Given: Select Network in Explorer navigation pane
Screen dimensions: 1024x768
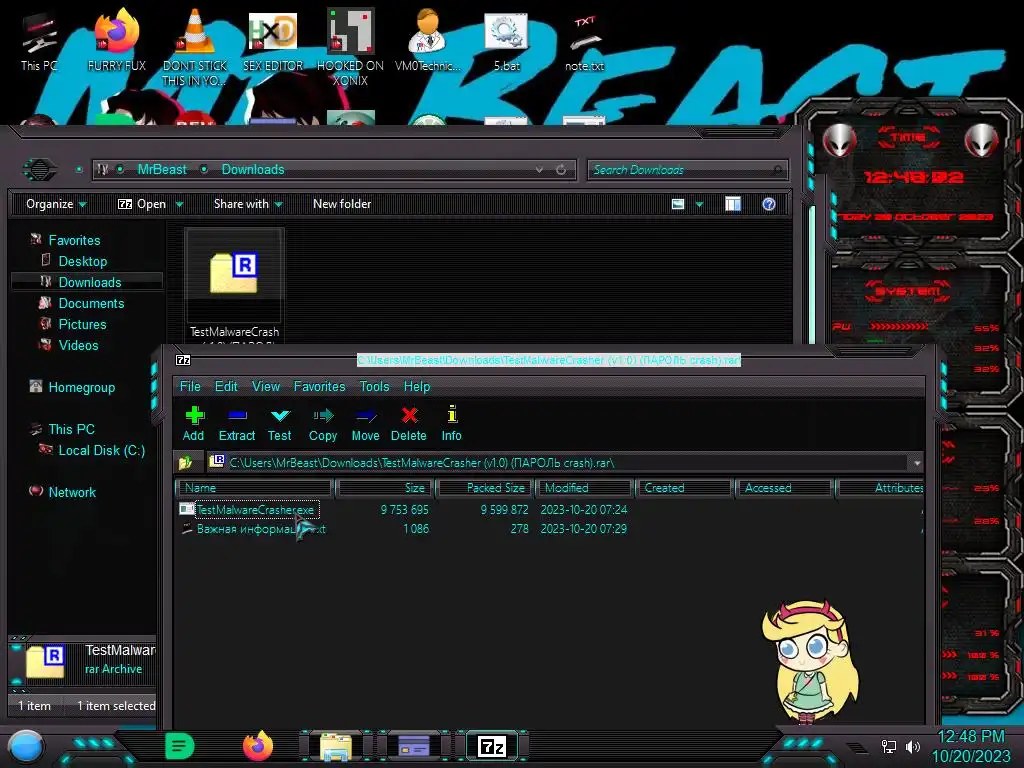Looking at the screenshot, I should click(72, 492).
